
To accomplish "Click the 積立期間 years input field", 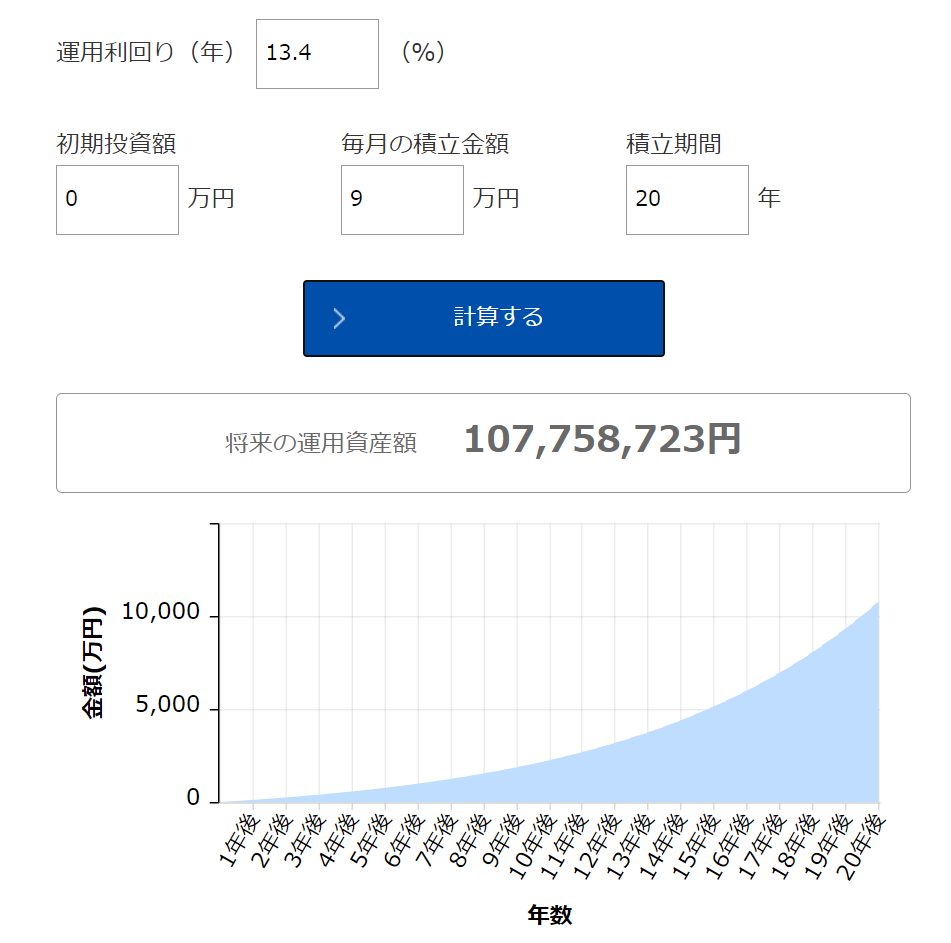I will click(x=687, y=200).
